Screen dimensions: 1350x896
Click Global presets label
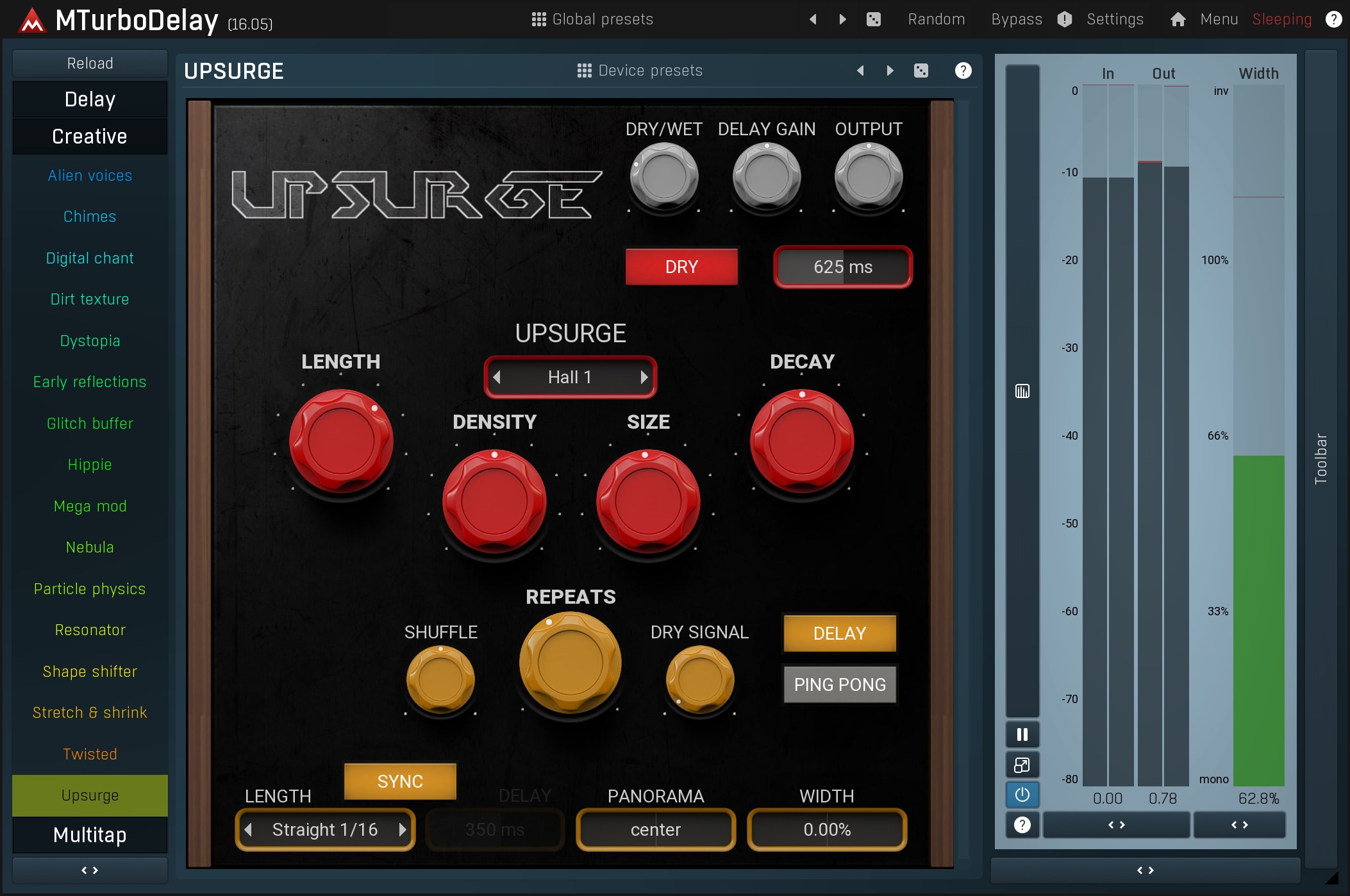pos(603,19)
